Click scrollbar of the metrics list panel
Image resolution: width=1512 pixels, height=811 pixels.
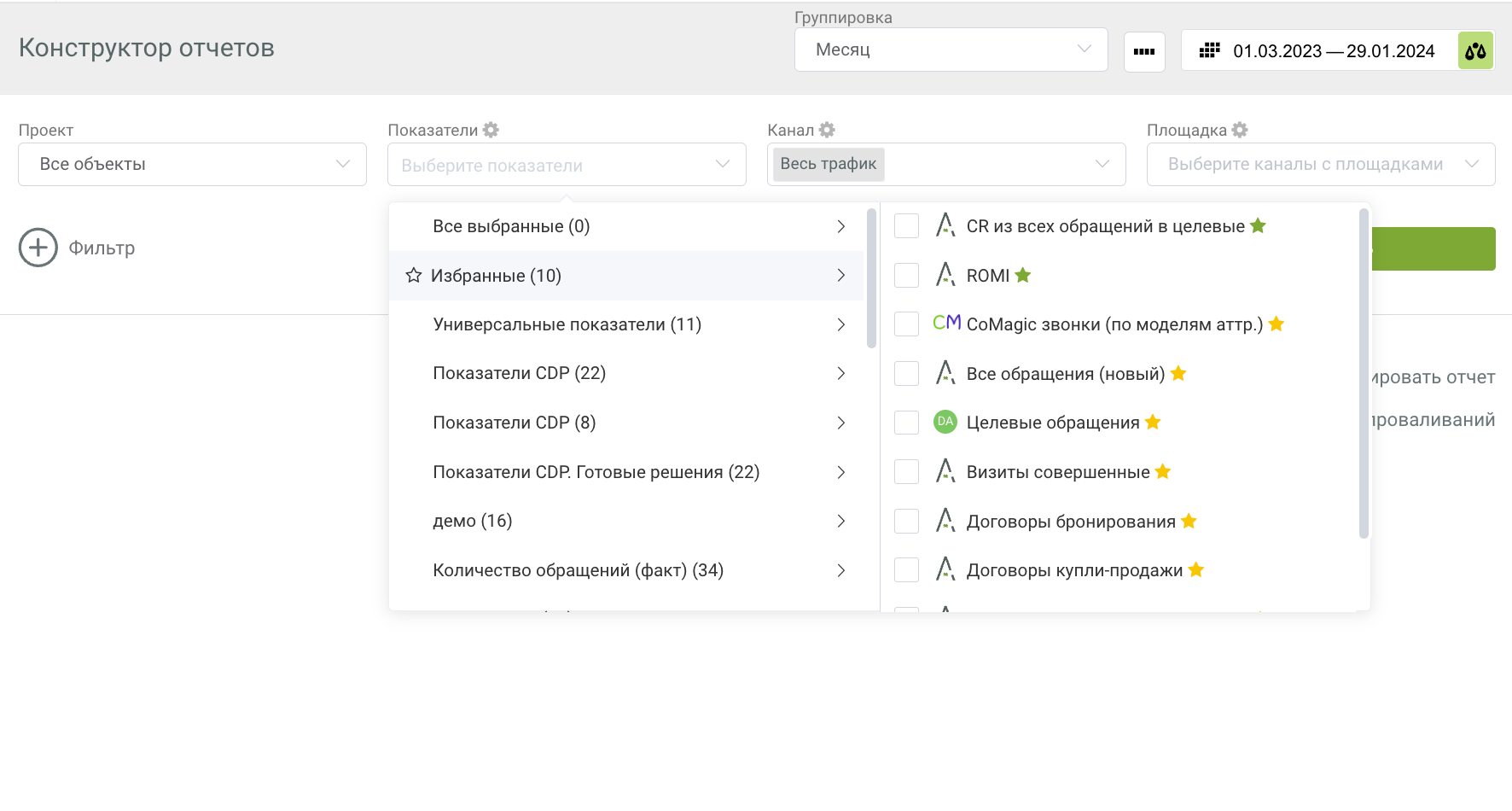(x=1364, y=376)
